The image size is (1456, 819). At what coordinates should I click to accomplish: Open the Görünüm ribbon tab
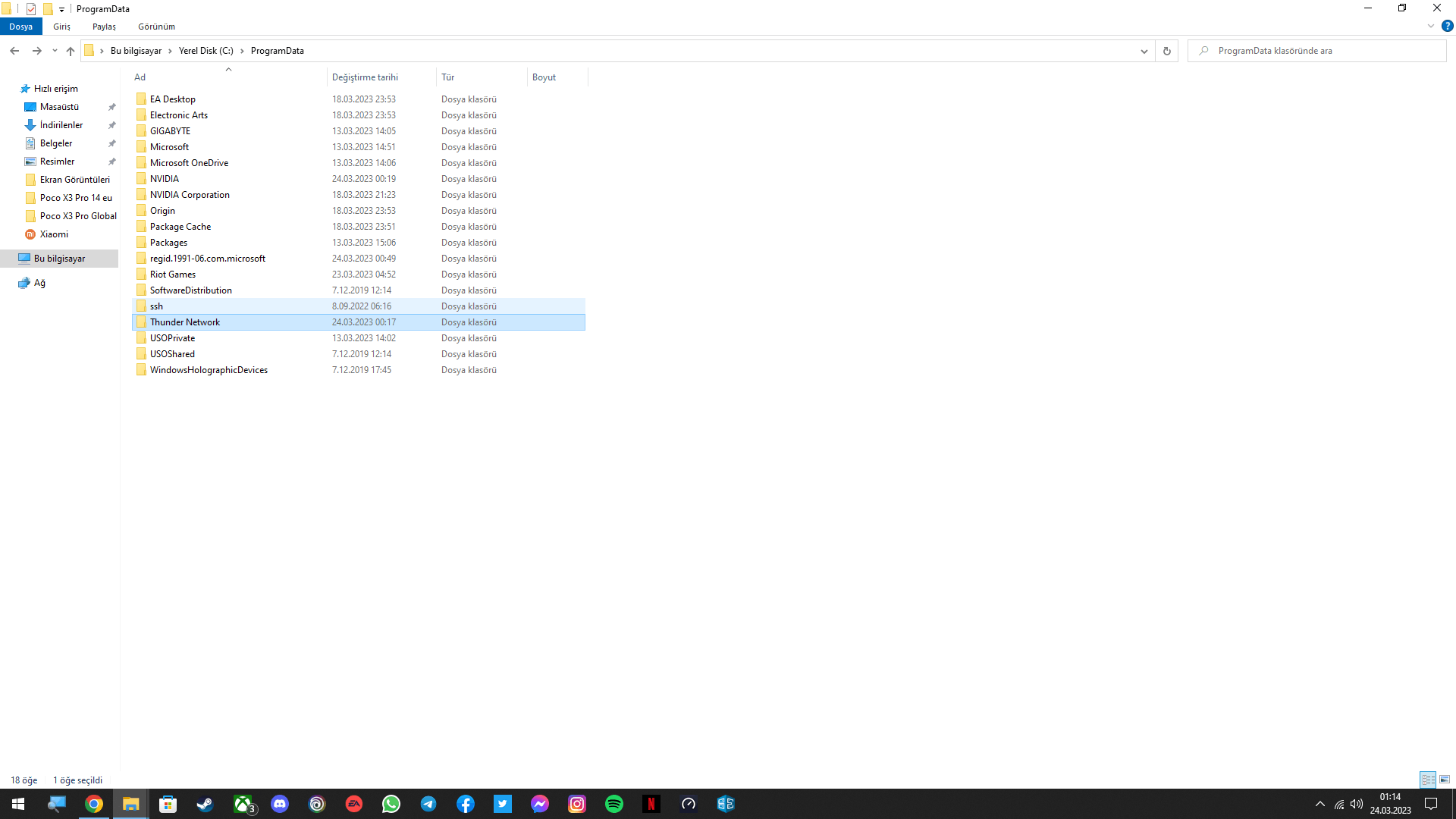(x=156, y=27)
